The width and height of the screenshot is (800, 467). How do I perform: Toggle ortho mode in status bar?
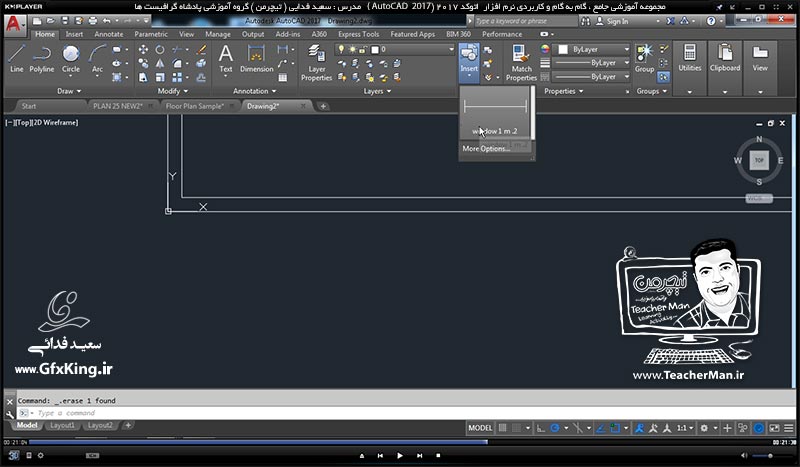[x=540, y=428]
